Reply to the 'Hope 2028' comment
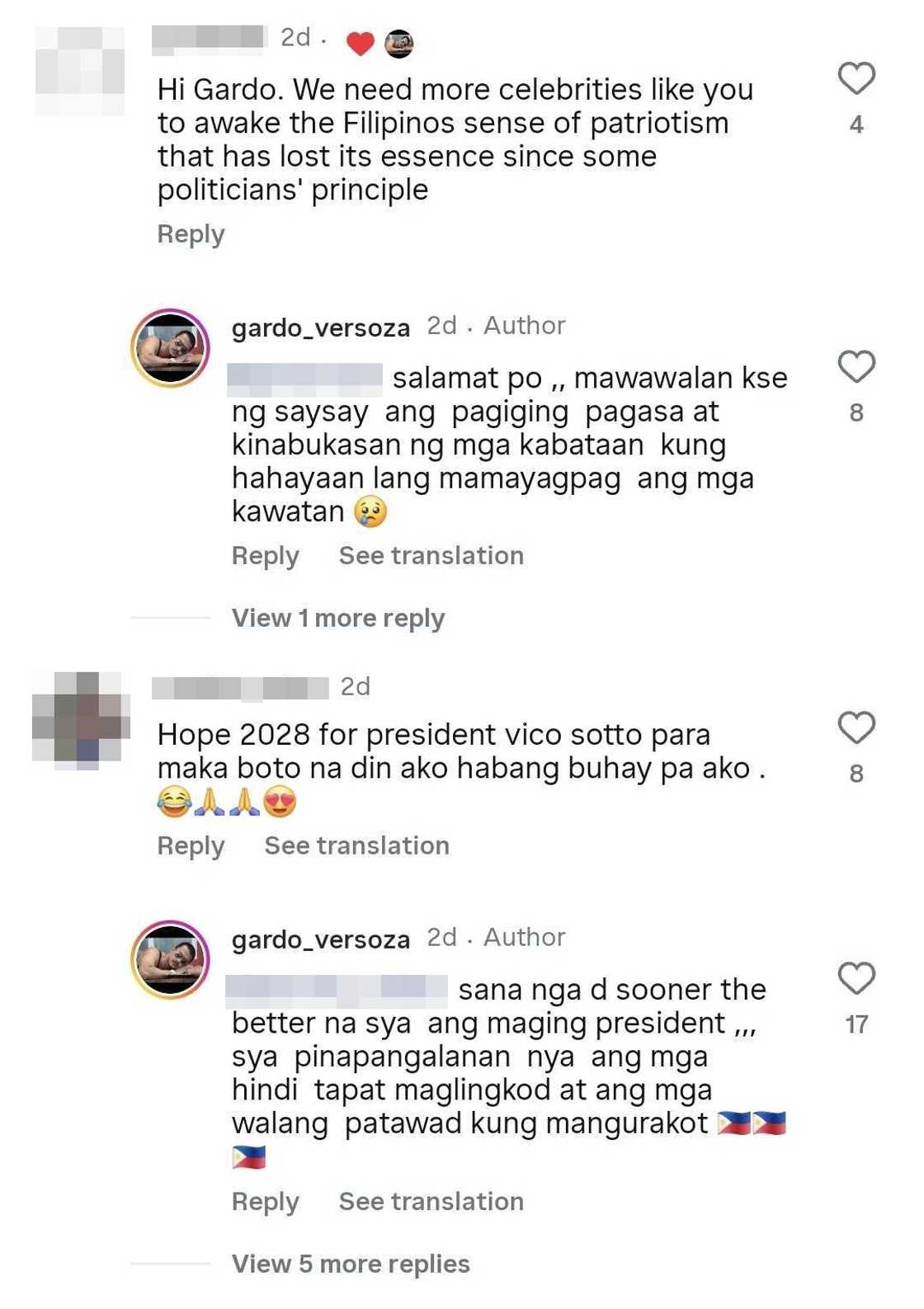 191,846
